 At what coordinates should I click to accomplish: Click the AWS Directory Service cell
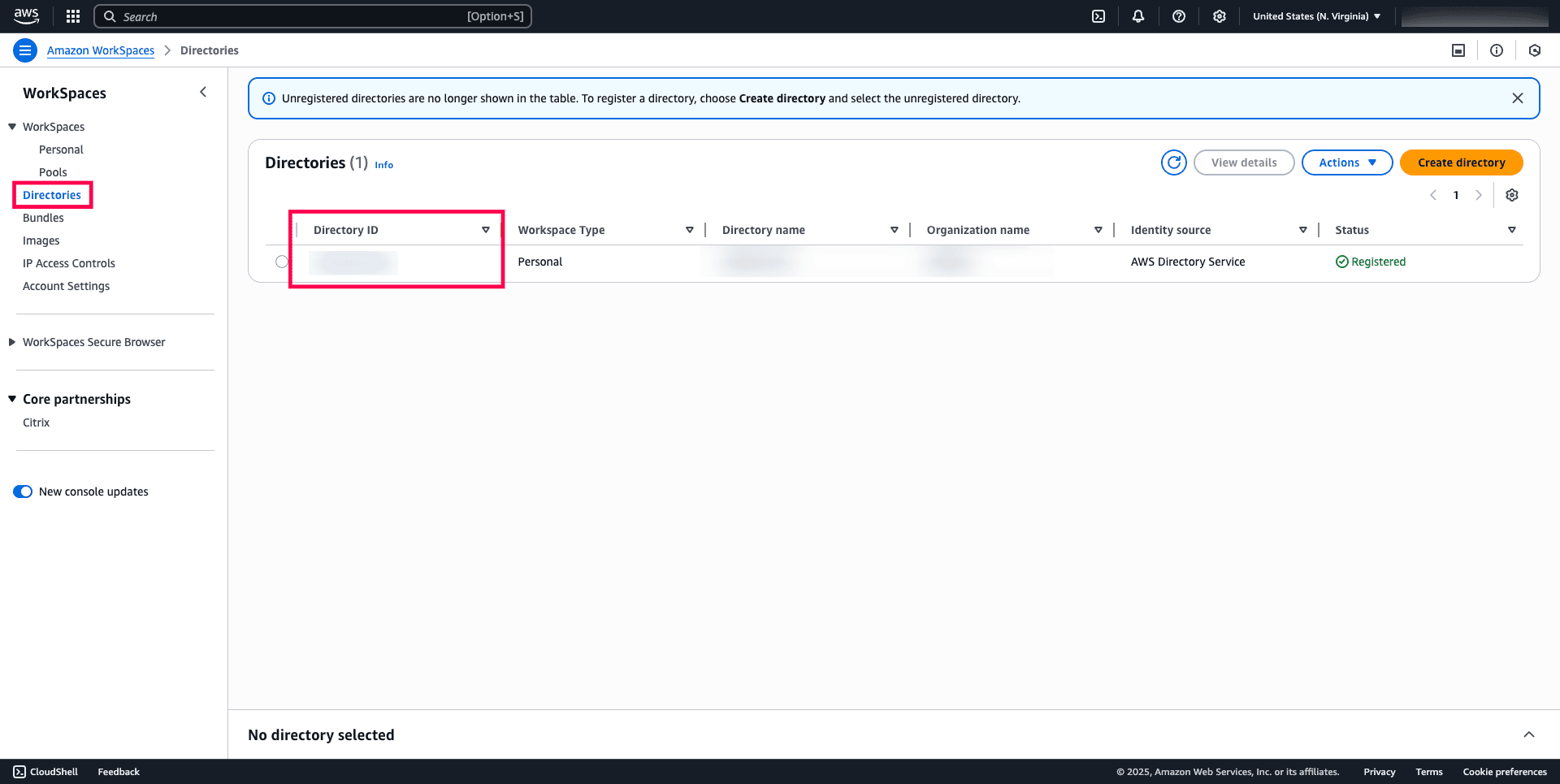(1188, 262)
